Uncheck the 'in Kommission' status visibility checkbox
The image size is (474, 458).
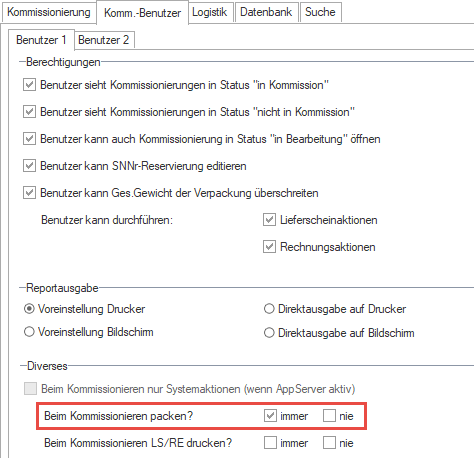(x=29, y=85)
